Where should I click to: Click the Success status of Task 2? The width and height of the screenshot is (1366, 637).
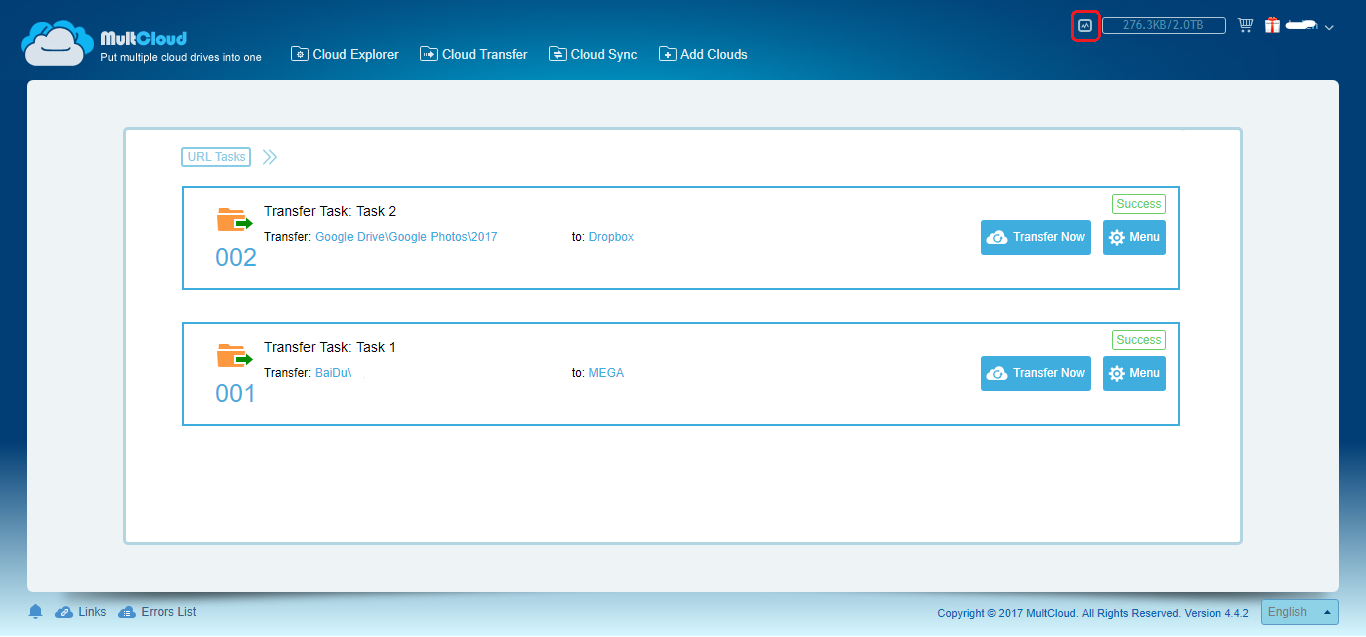click(1139, 204)
